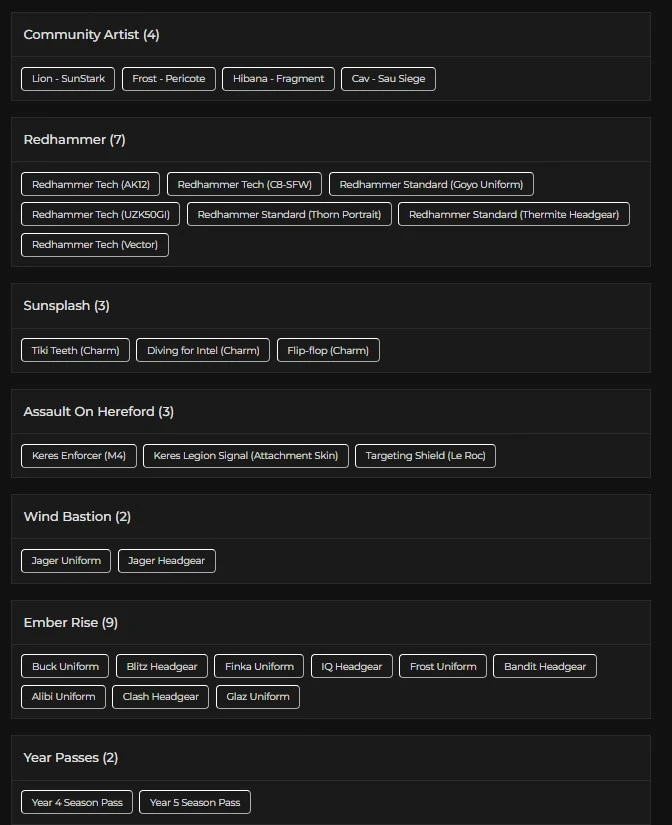
Task: Select the Year 4 Season Pass item
Action: click(77, 802)
